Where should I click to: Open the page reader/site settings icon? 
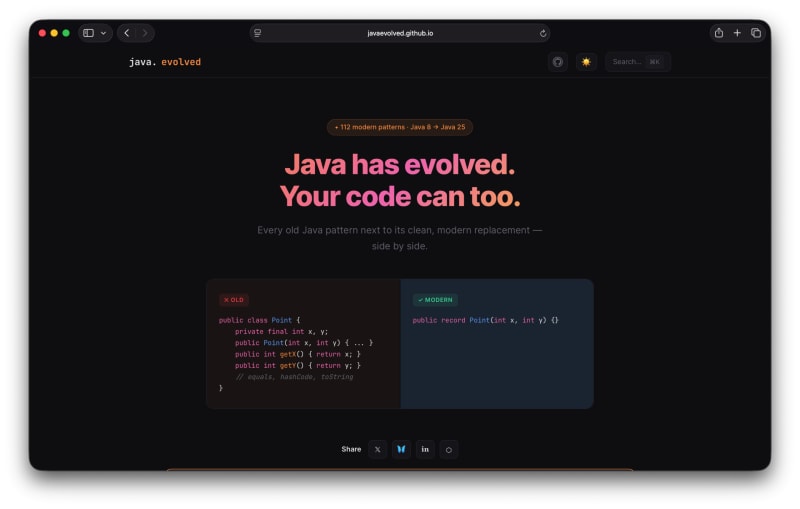[x=258, y=33]
